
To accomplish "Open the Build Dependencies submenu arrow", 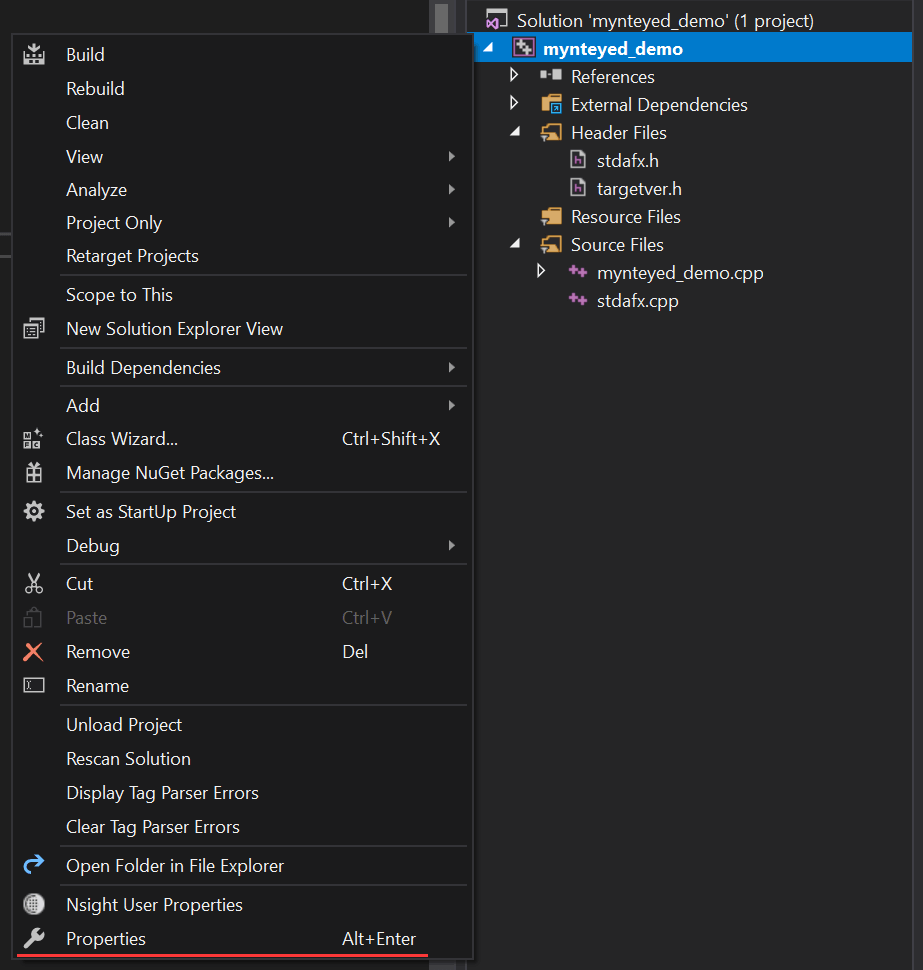I will pos(452,367).
